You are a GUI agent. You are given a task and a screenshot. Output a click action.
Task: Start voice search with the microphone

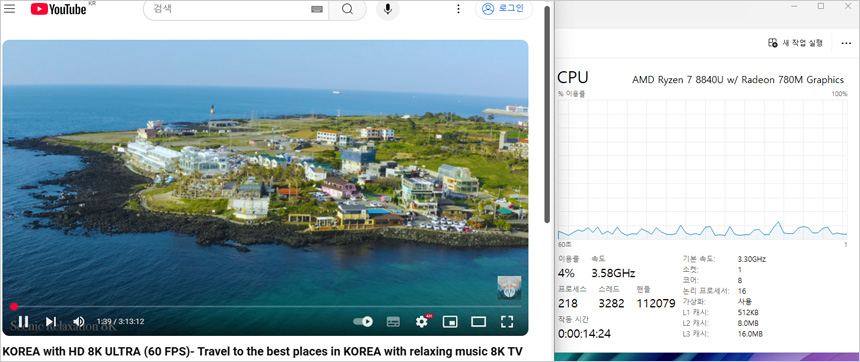(x=388, y=9)
